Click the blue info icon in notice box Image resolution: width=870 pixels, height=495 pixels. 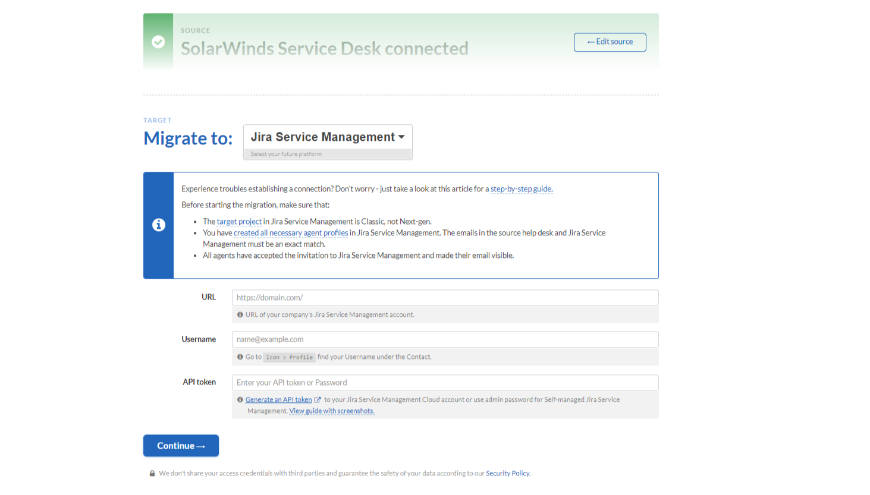(x=159, y=225)
